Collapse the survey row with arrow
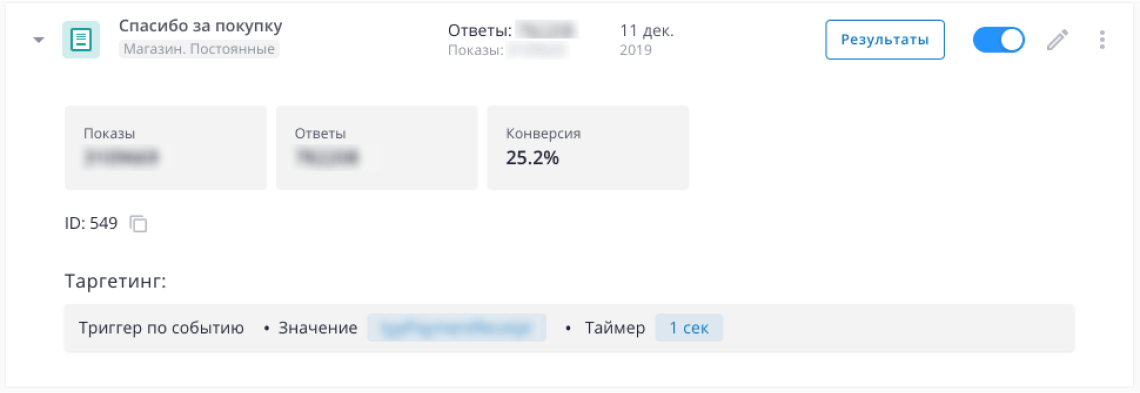This screenshot has height=393, width=1140. point(39,41)
